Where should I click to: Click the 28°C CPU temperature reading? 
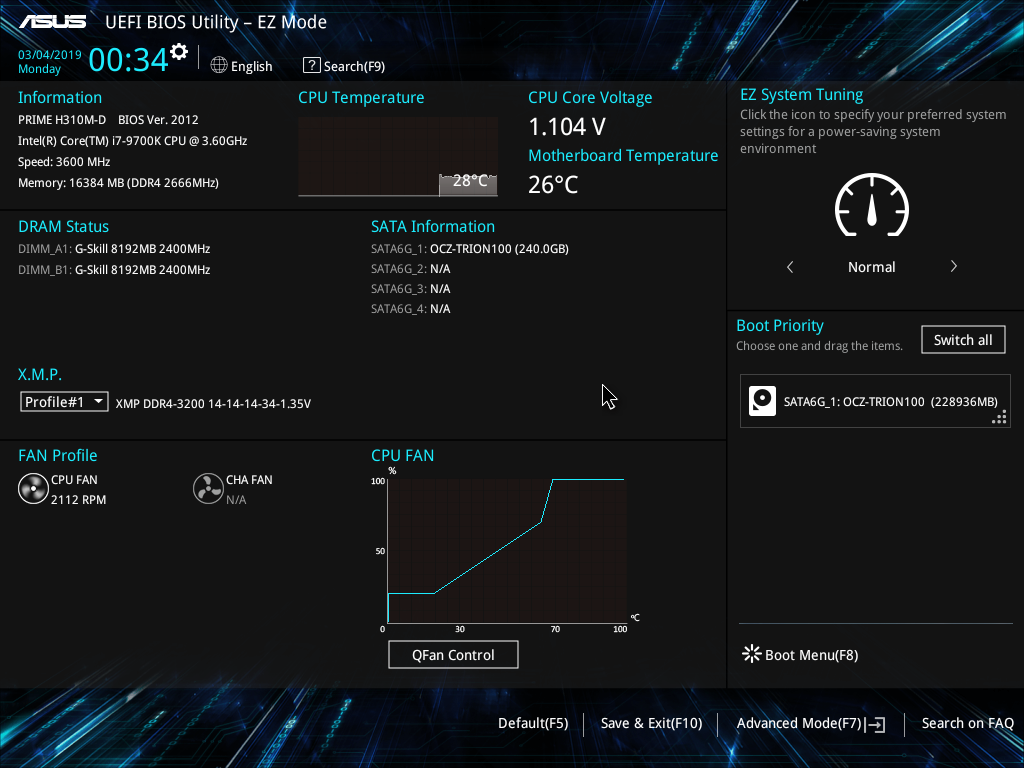pos(470,180)
